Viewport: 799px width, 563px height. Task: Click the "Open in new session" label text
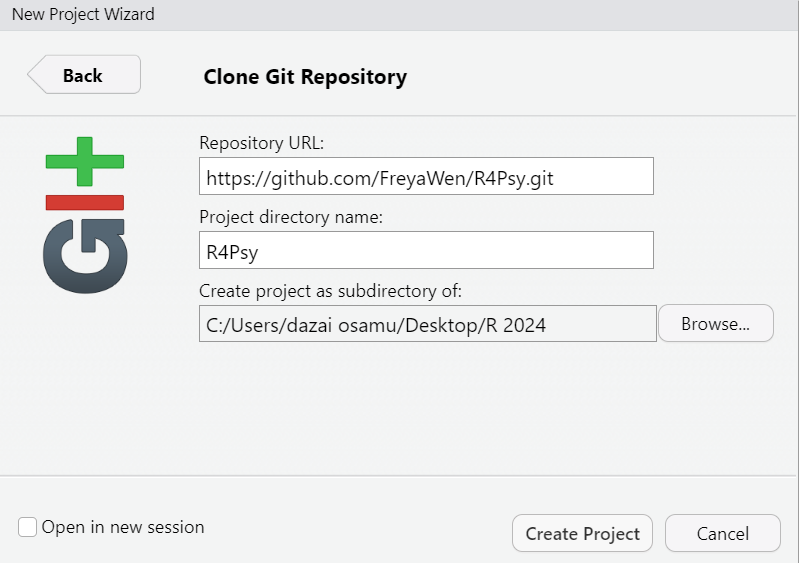coord(122,527)
